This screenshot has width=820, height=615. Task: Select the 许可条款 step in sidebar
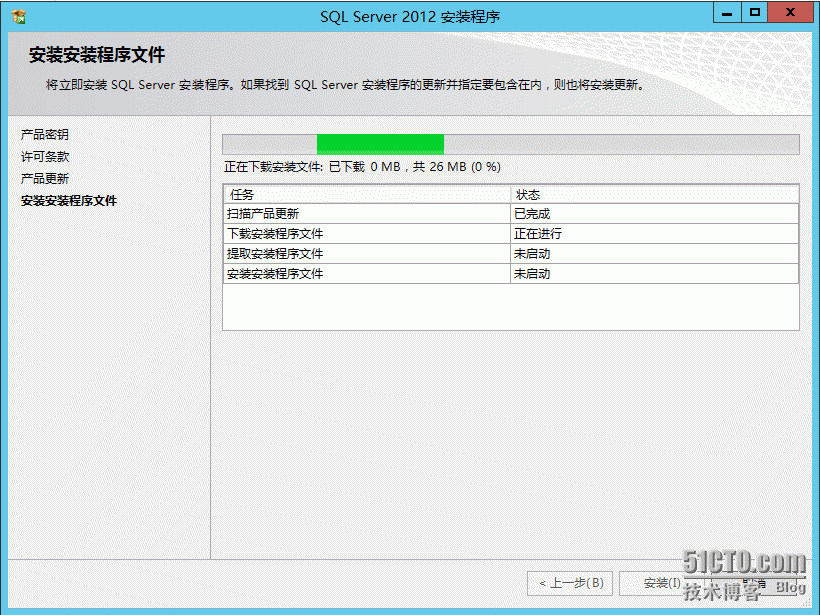pyautogui.click(x=45, y=156)
